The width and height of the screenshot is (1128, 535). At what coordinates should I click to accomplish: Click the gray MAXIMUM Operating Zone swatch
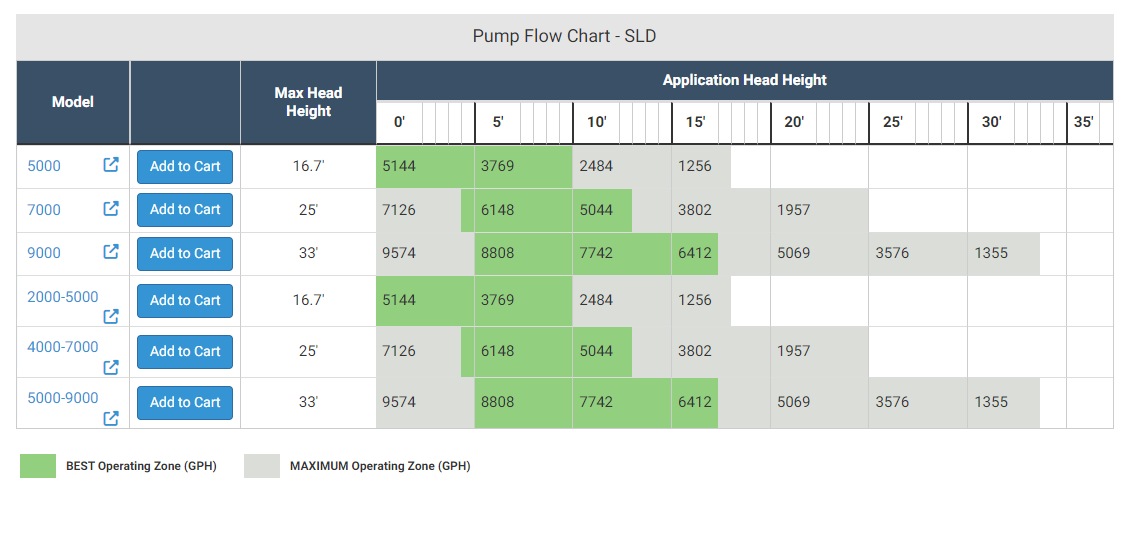tap(262, 466)
